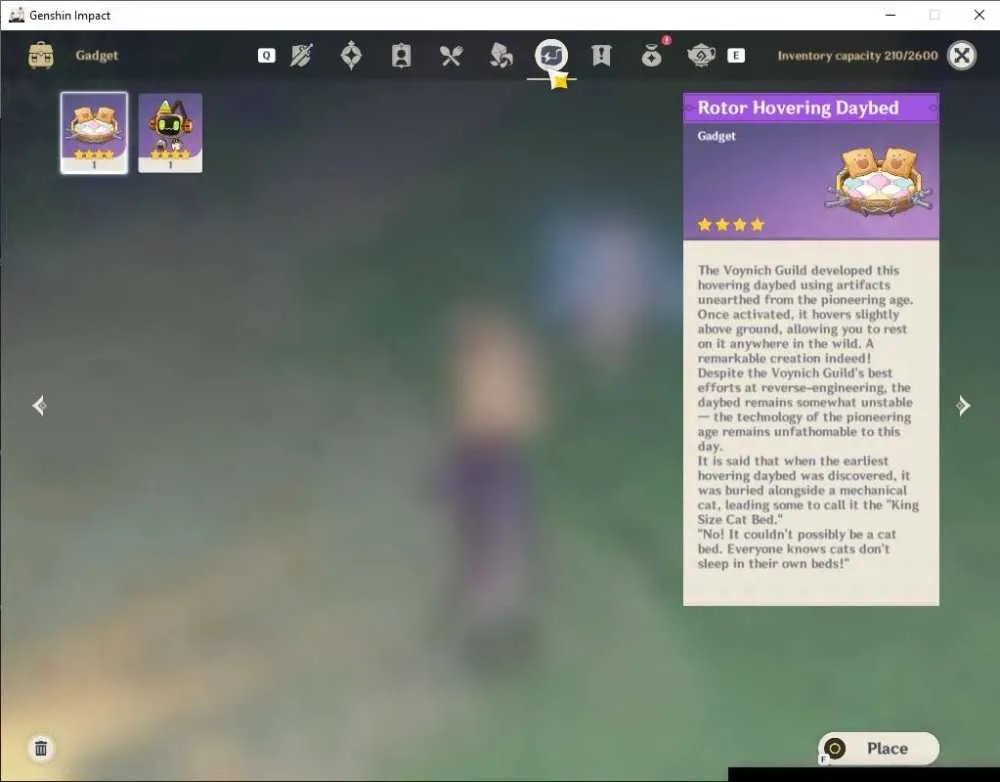1000x782 pixels.
Task: Open the Artifacts inventory tab
Action: [351, 55]
